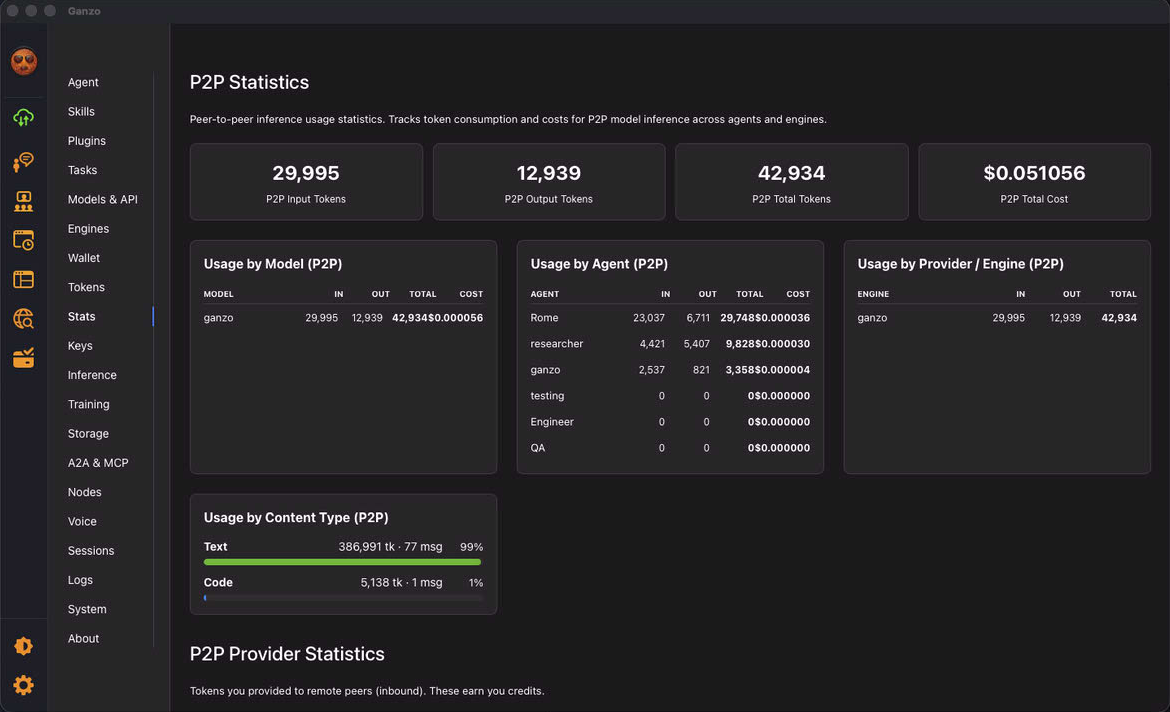Screen dimensions: 1170x712
Task: Click COST header in Usage by Agent
Action: pyautogui.click(x=798, y=294)
